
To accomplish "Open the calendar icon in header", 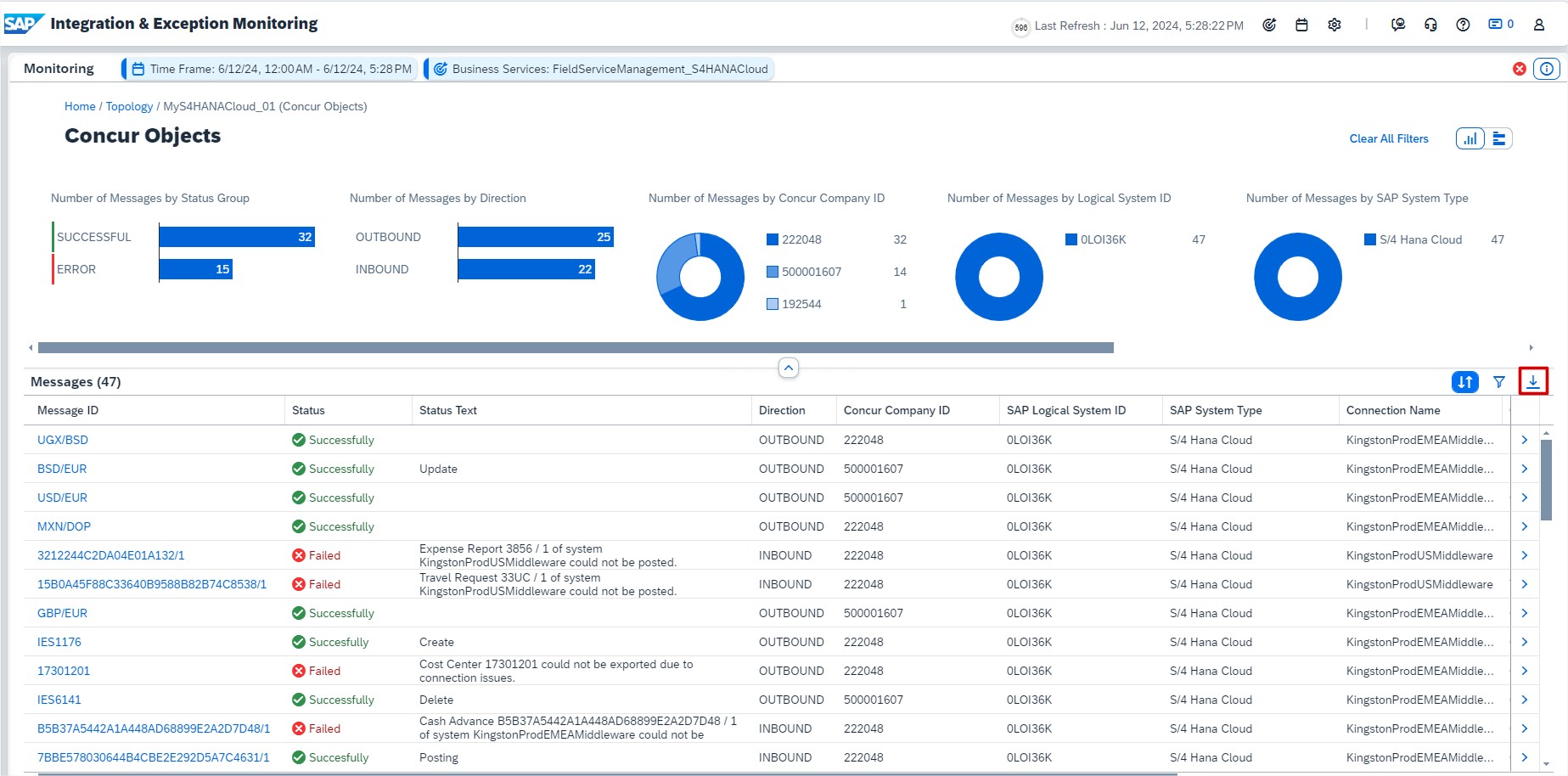I will click(1301, 25).
